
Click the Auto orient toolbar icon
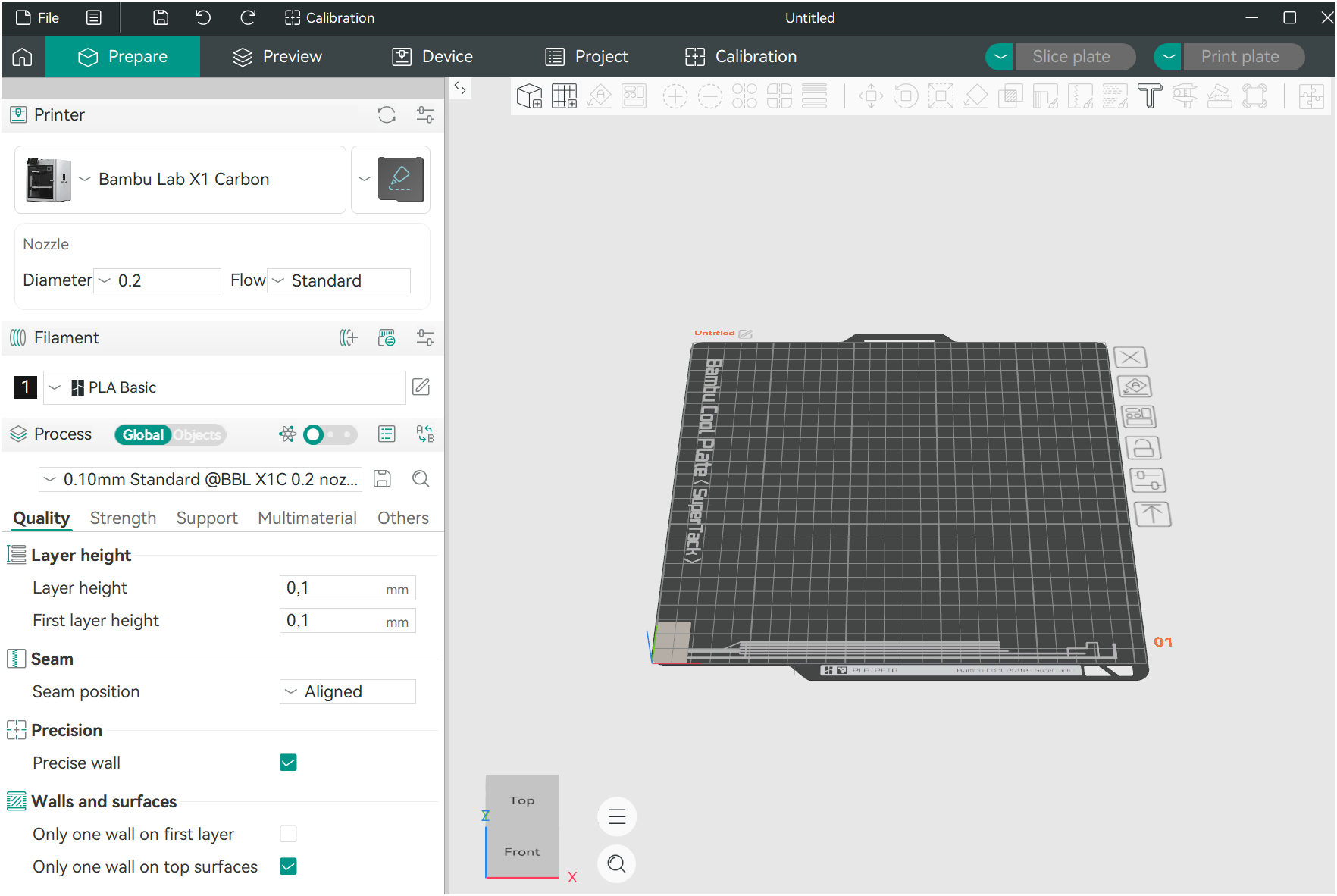[599, 96]
